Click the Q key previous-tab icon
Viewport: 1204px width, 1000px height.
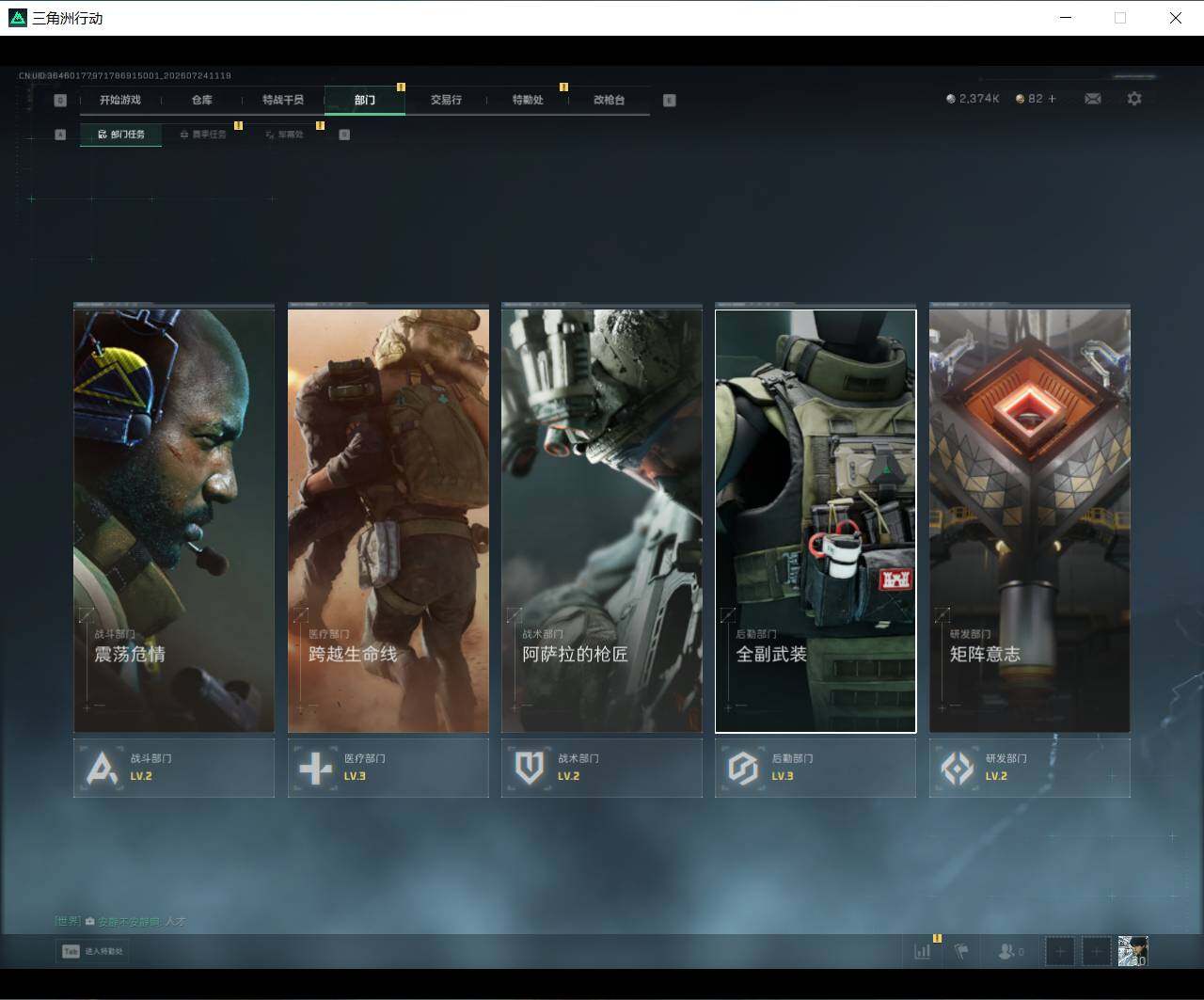click(x=61, y=101)
